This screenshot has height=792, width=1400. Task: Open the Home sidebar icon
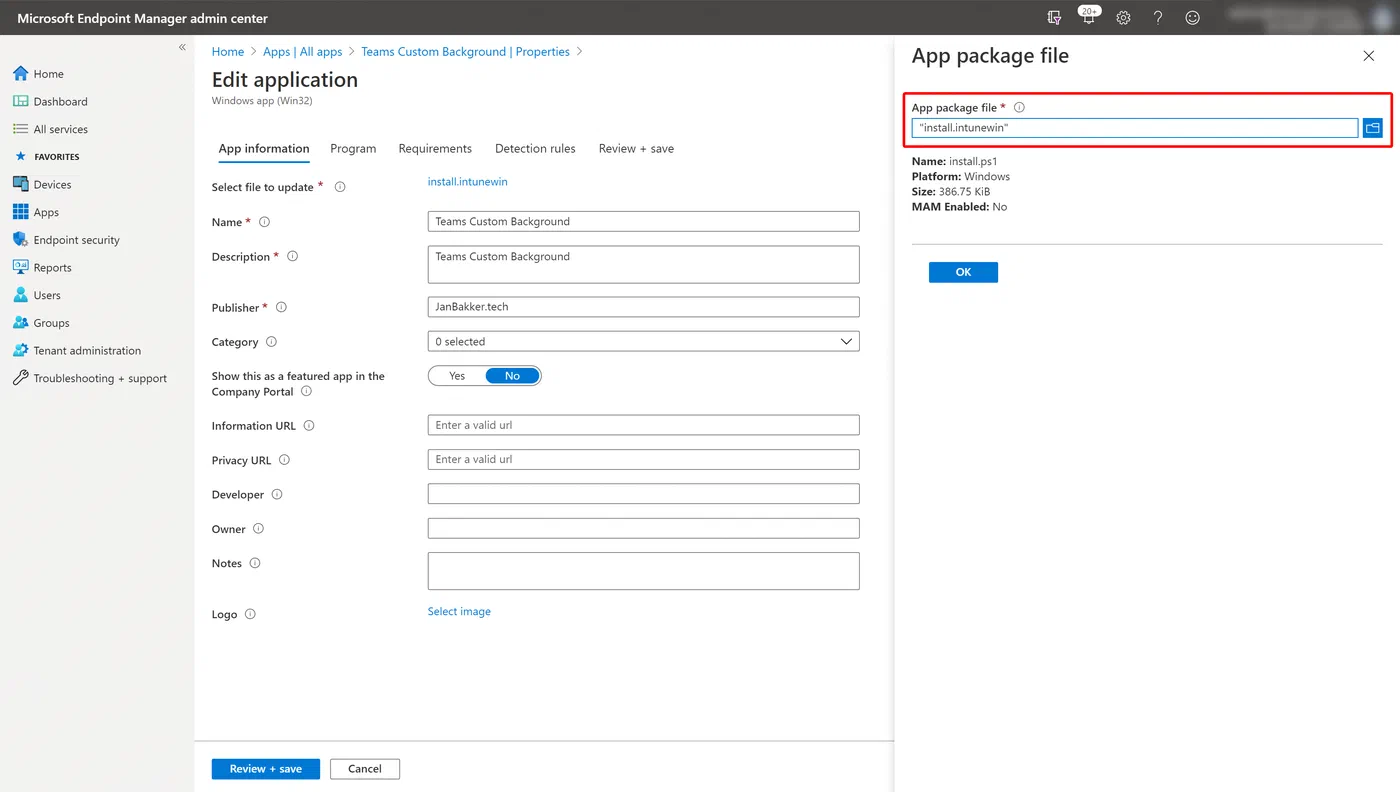[x=20, y=73]
